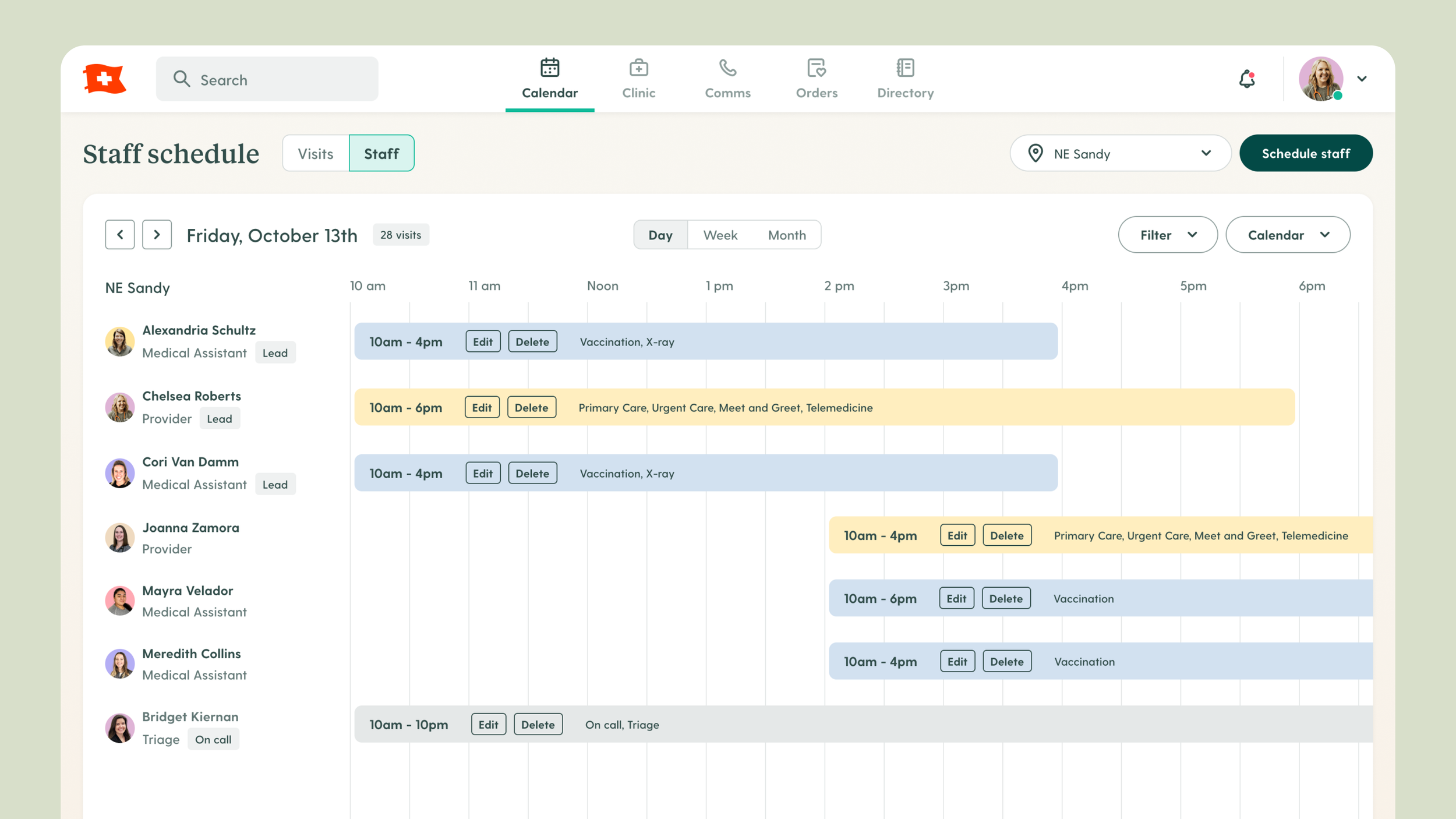Delete Chelsea Roberts' shift

pyautogui.click(x=531, y=407)
